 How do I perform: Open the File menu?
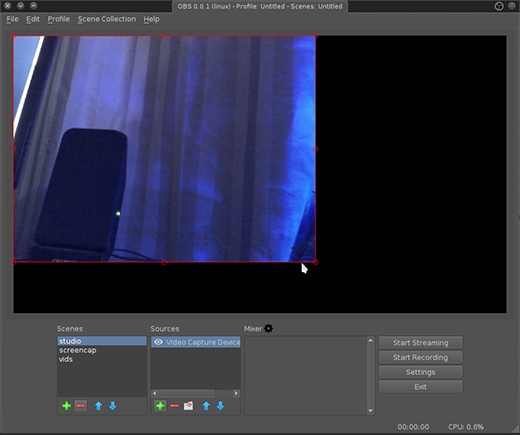pyautogui.click(x=12, y=19)
